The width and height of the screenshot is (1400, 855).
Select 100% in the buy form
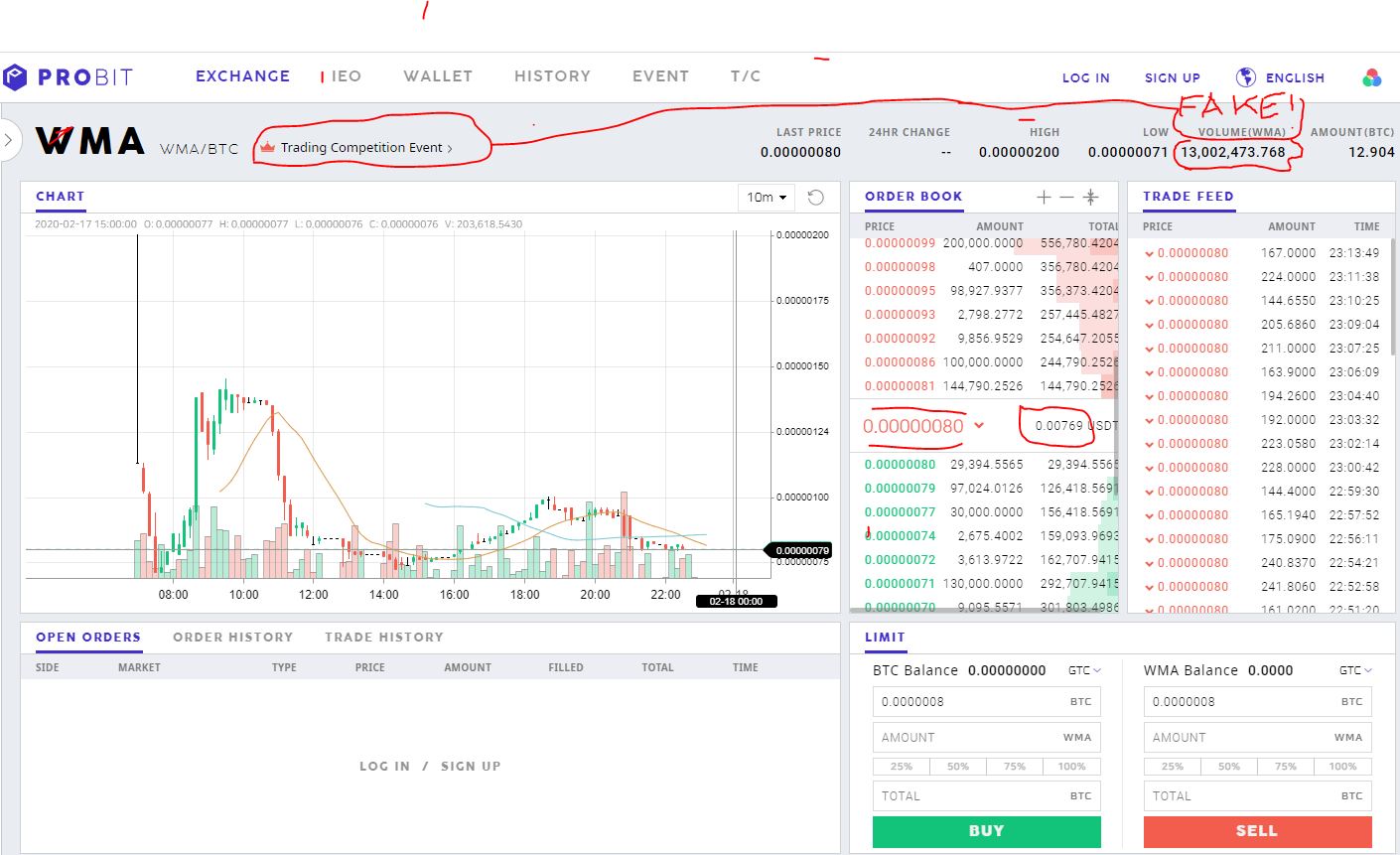1072,767
